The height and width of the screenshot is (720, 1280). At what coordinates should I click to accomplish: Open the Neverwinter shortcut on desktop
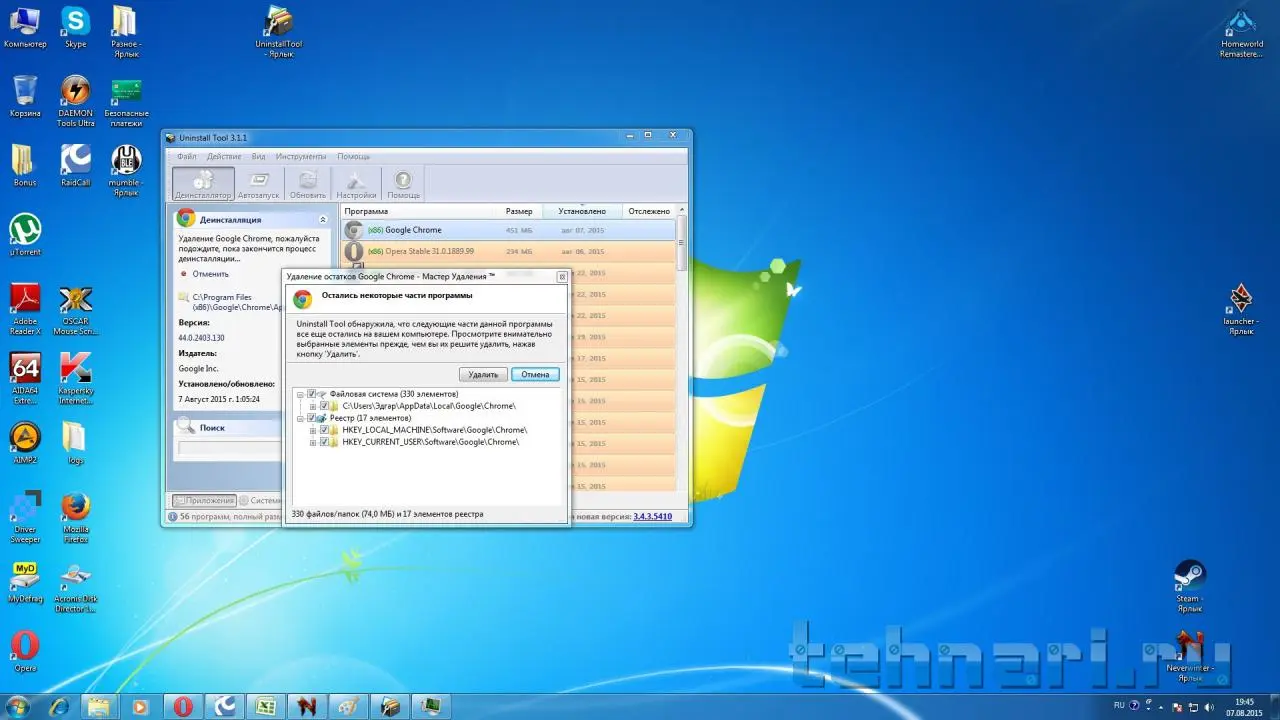1189,656
